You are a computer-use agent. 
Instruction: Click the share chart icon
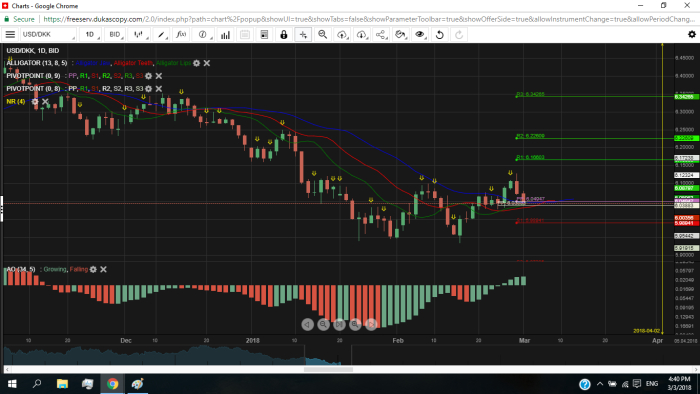tap(380, 34)
